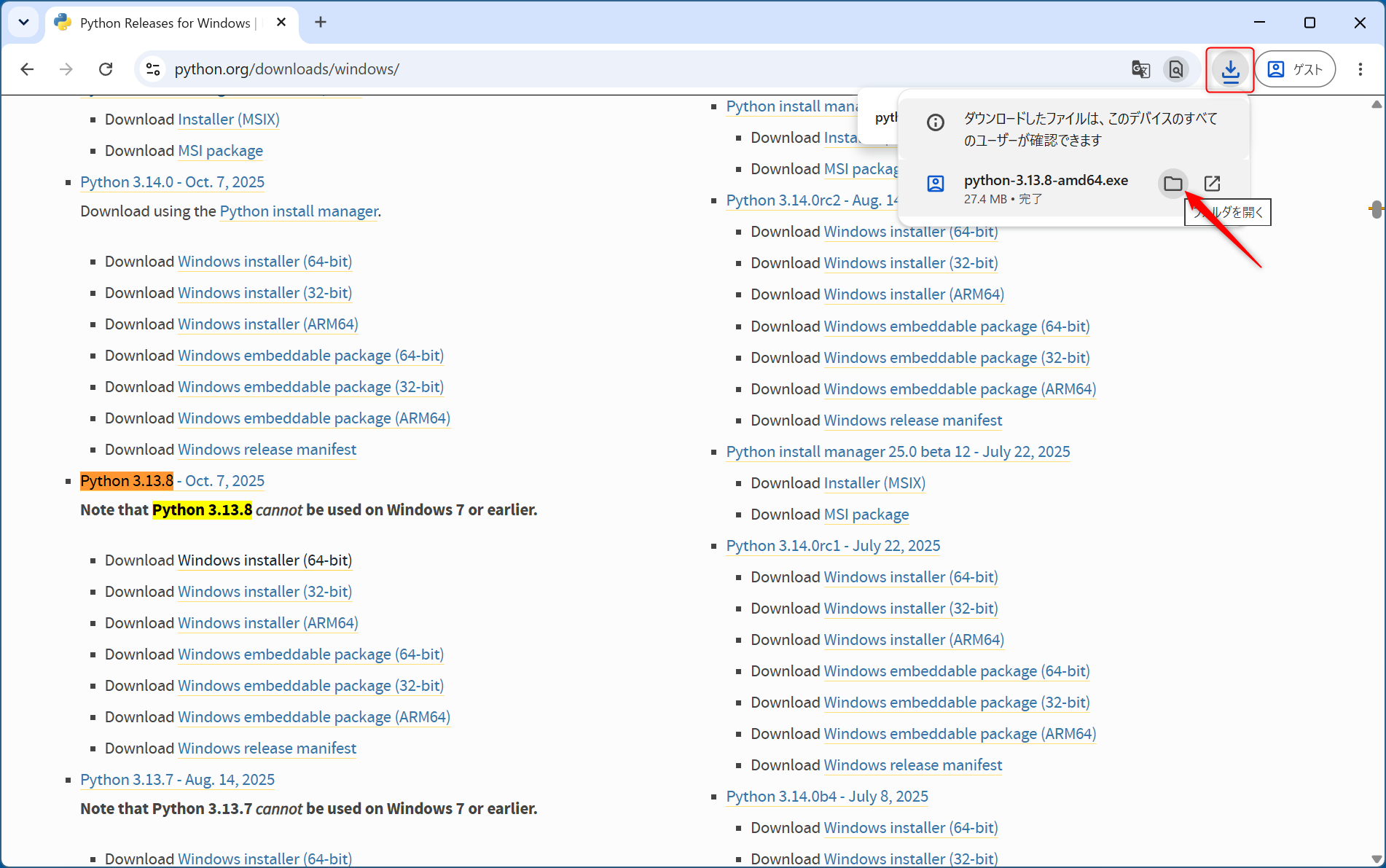Download Windows installer (ARM64) for Python 3.13.8
This screenshot has height=868, width=1386.
268,623
